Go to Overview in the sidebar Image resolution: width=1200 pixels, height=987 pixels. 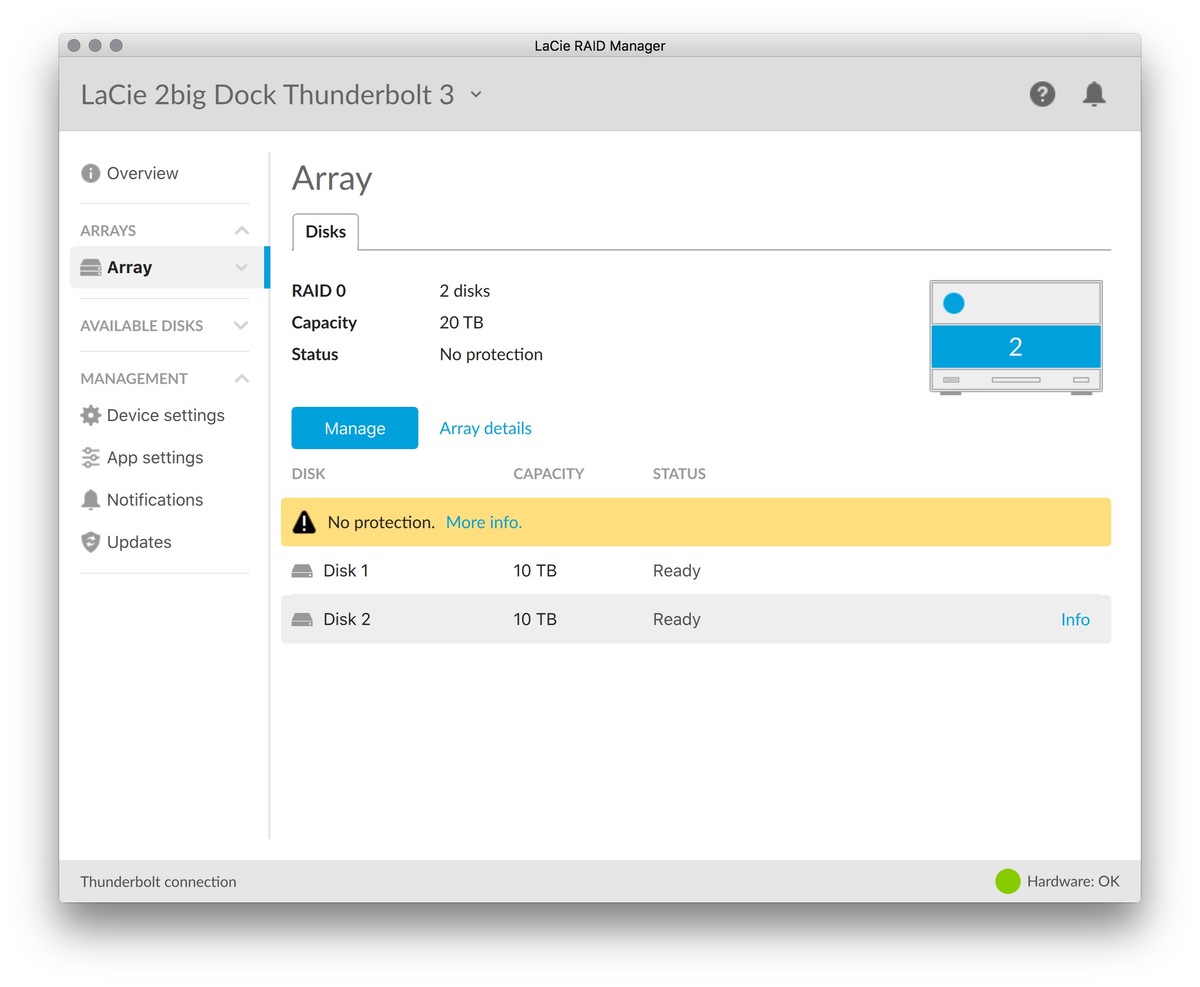142,173
